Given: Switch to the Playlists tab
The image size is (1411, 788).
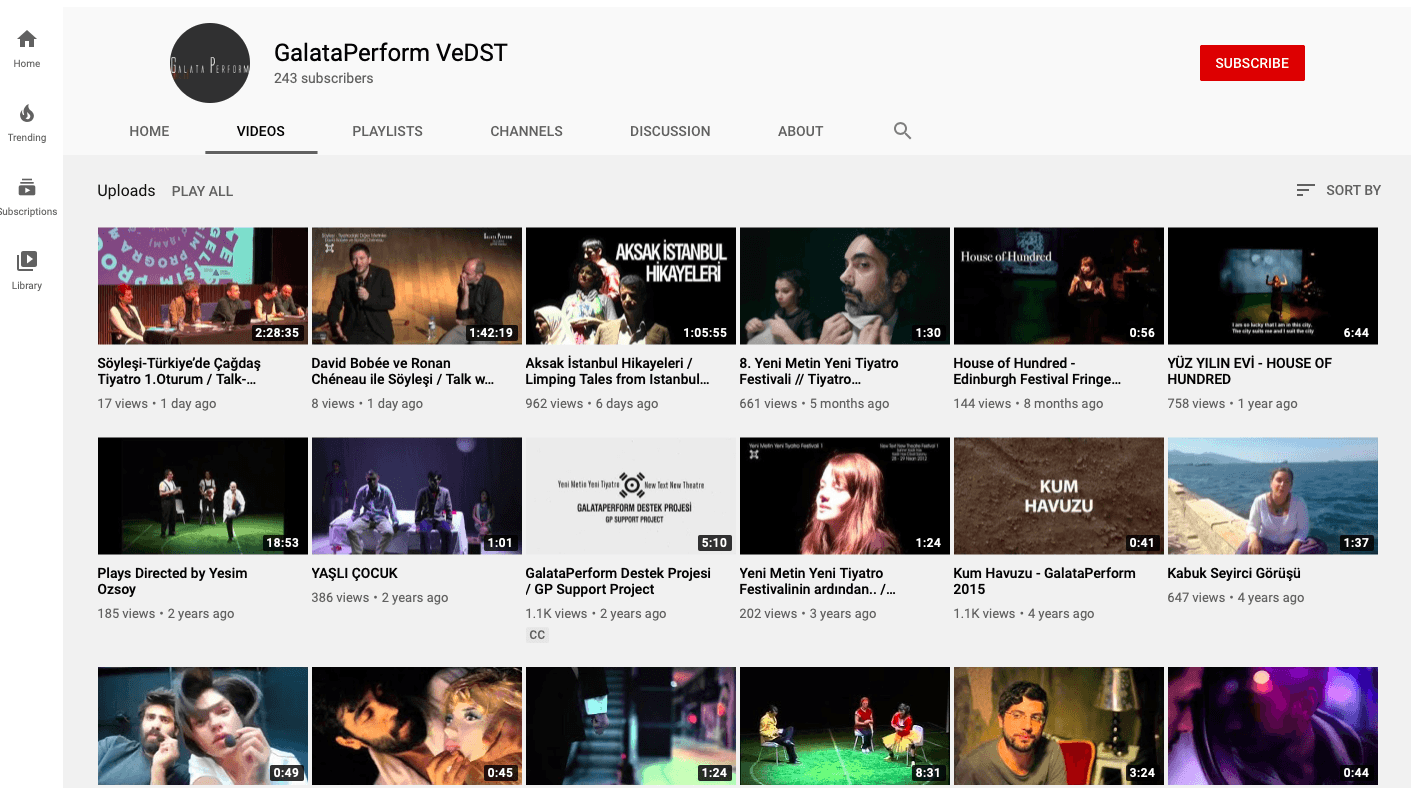Looking at the screenshot, I should [x=387, y=131].
